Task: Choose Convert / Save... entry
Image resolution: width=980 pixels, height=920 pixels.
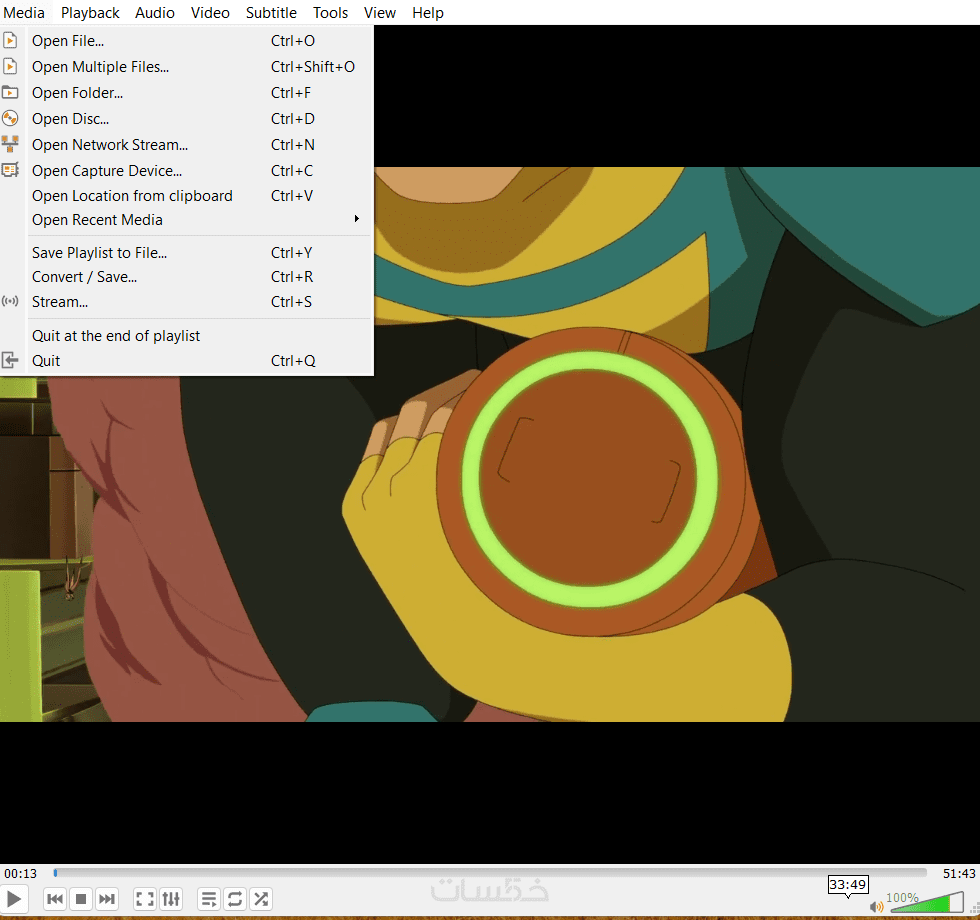Action: point(186,277)
